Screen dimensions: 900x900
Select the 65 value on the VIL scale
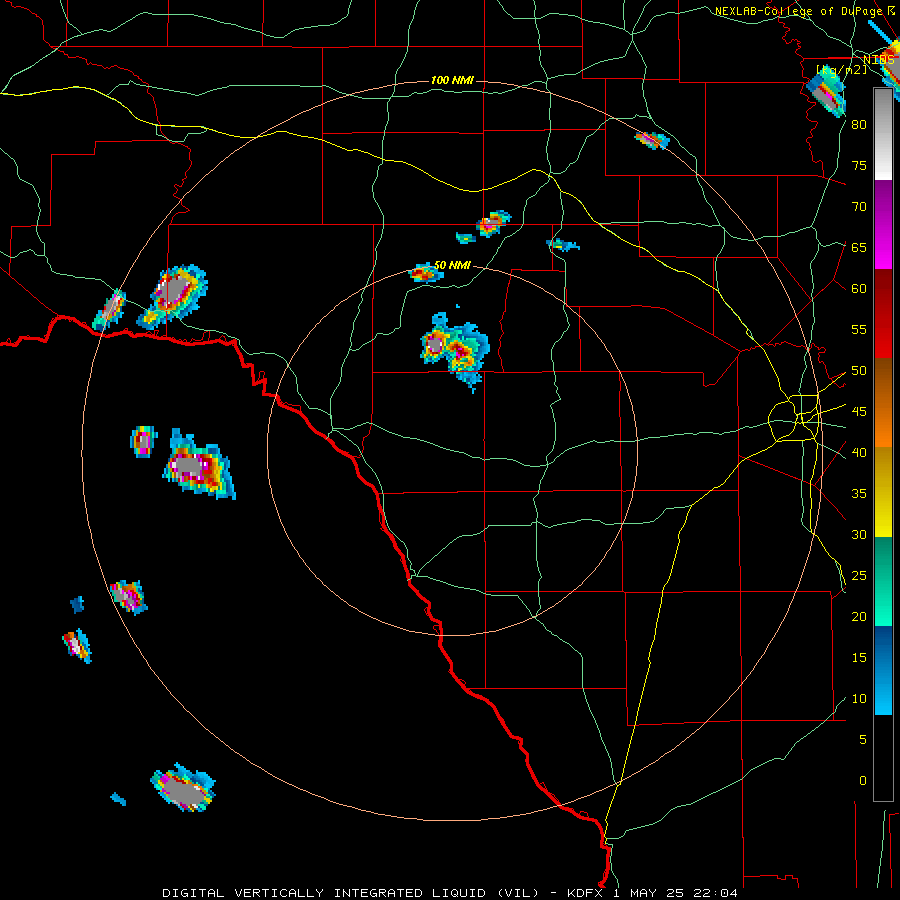click(859, 247)
